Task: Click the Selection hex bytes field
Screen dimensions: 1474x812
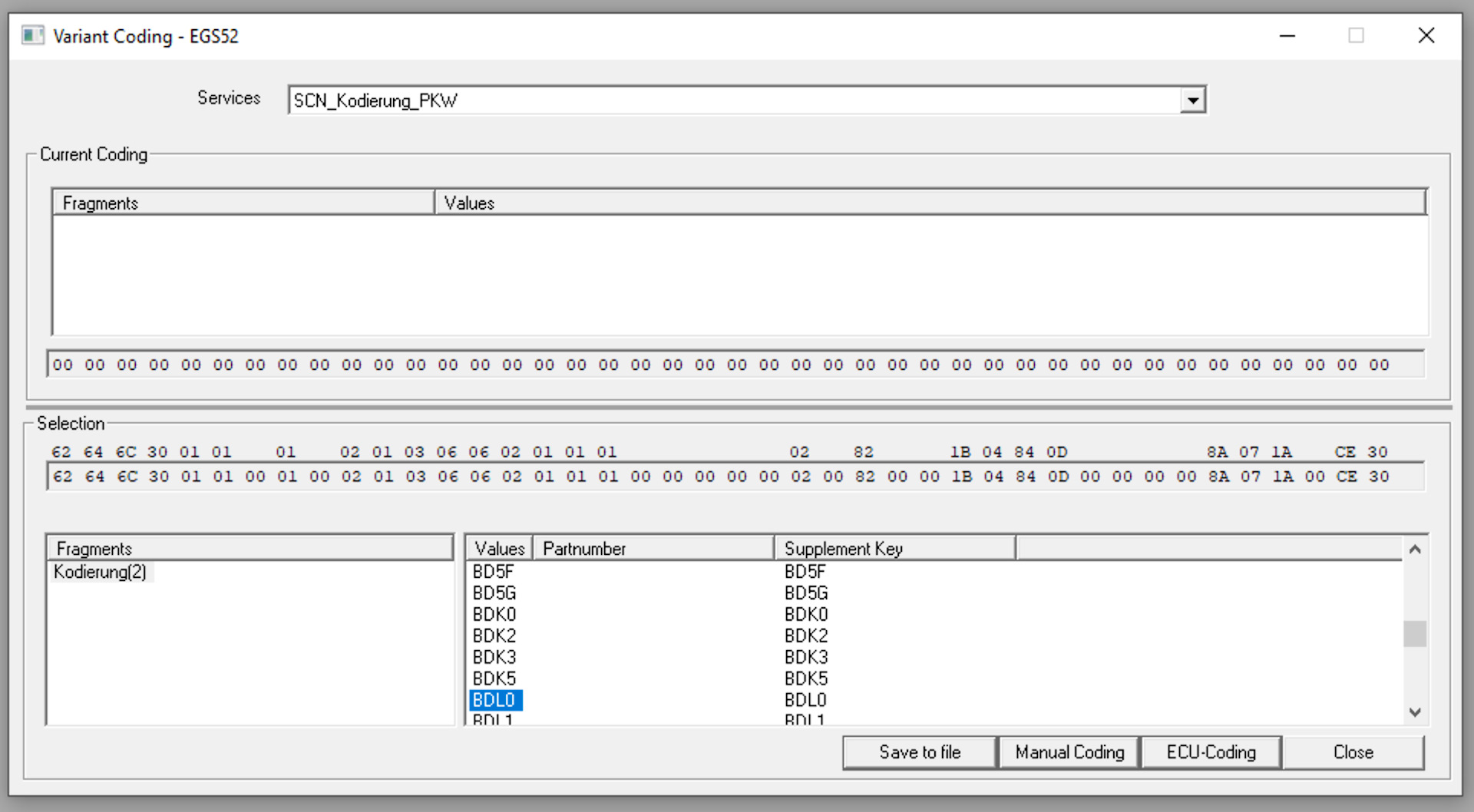Action: (735, 477)
